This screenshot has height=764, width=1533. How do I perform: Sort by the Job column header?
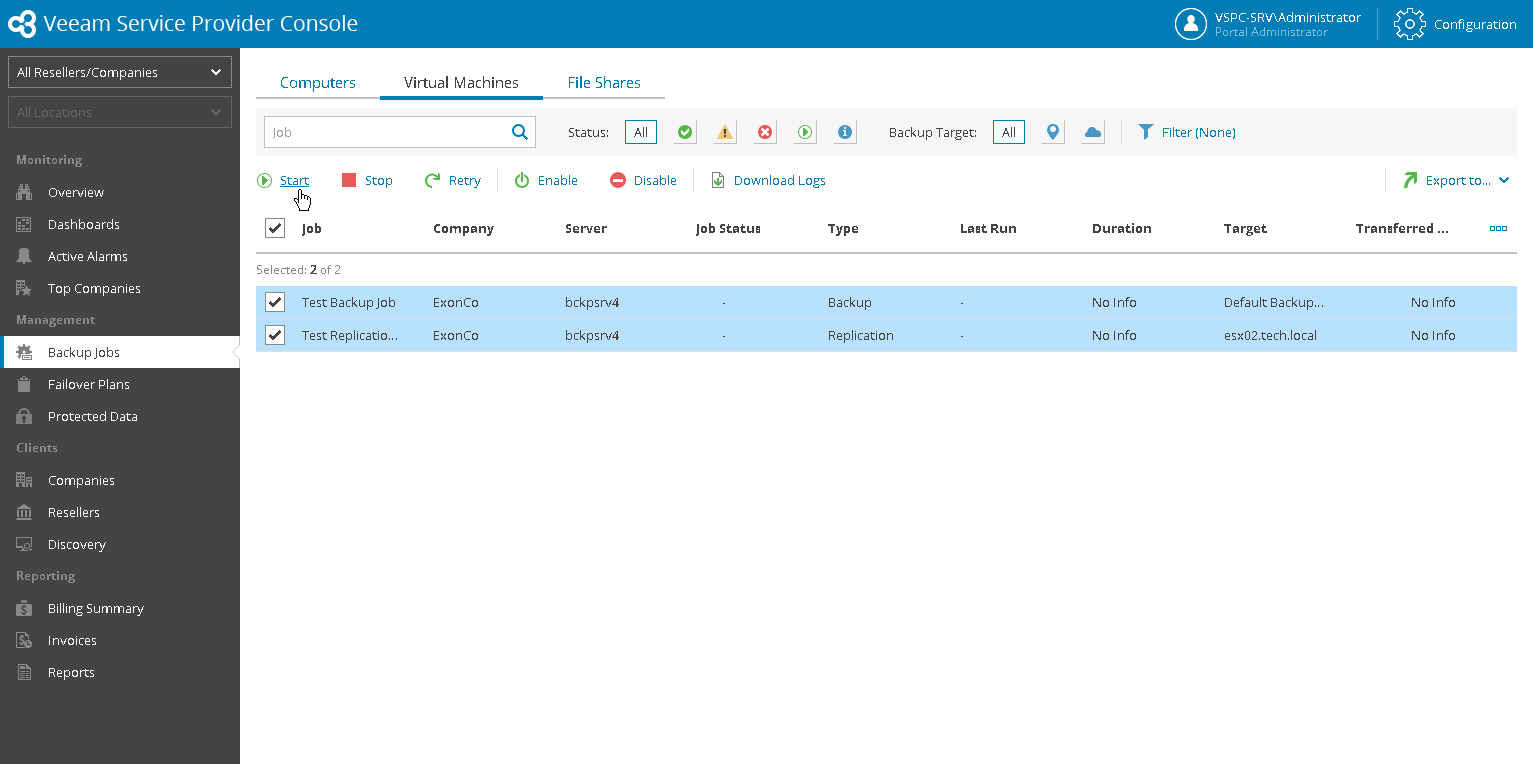point(312,228)
